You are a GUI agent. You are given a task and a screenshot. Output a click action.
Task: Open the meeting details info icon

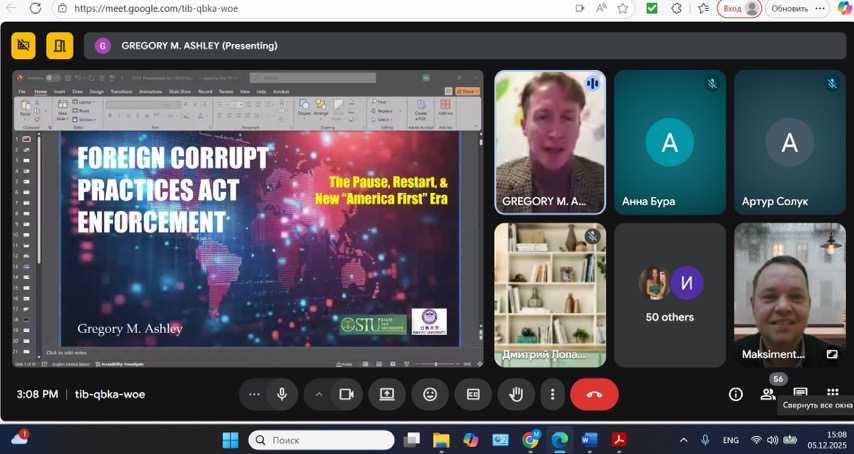coord(735,394)
